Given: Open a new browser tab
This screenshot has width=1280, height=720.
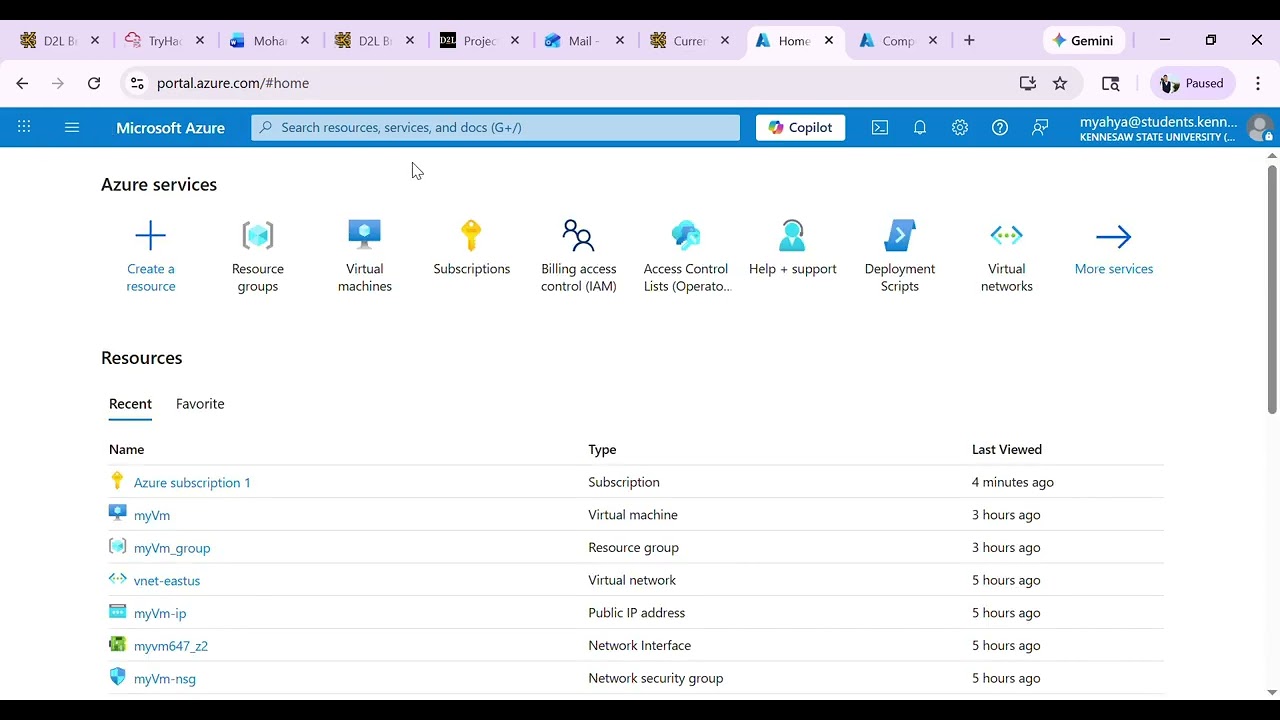Looking at the screenshot, I should 969,40.
